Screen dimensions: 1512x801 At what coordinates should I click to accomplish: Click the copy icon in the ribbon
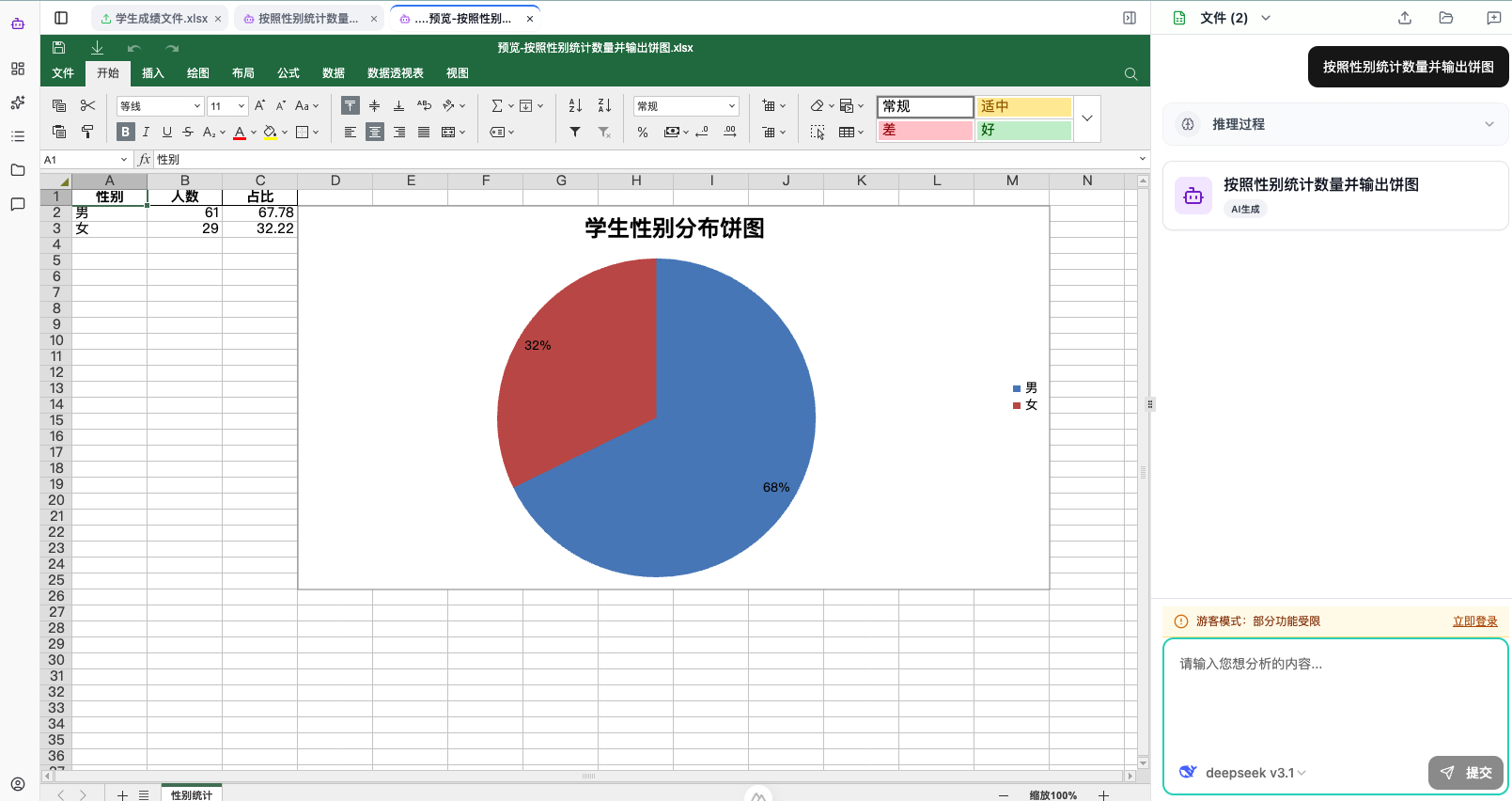coord(59,105)
